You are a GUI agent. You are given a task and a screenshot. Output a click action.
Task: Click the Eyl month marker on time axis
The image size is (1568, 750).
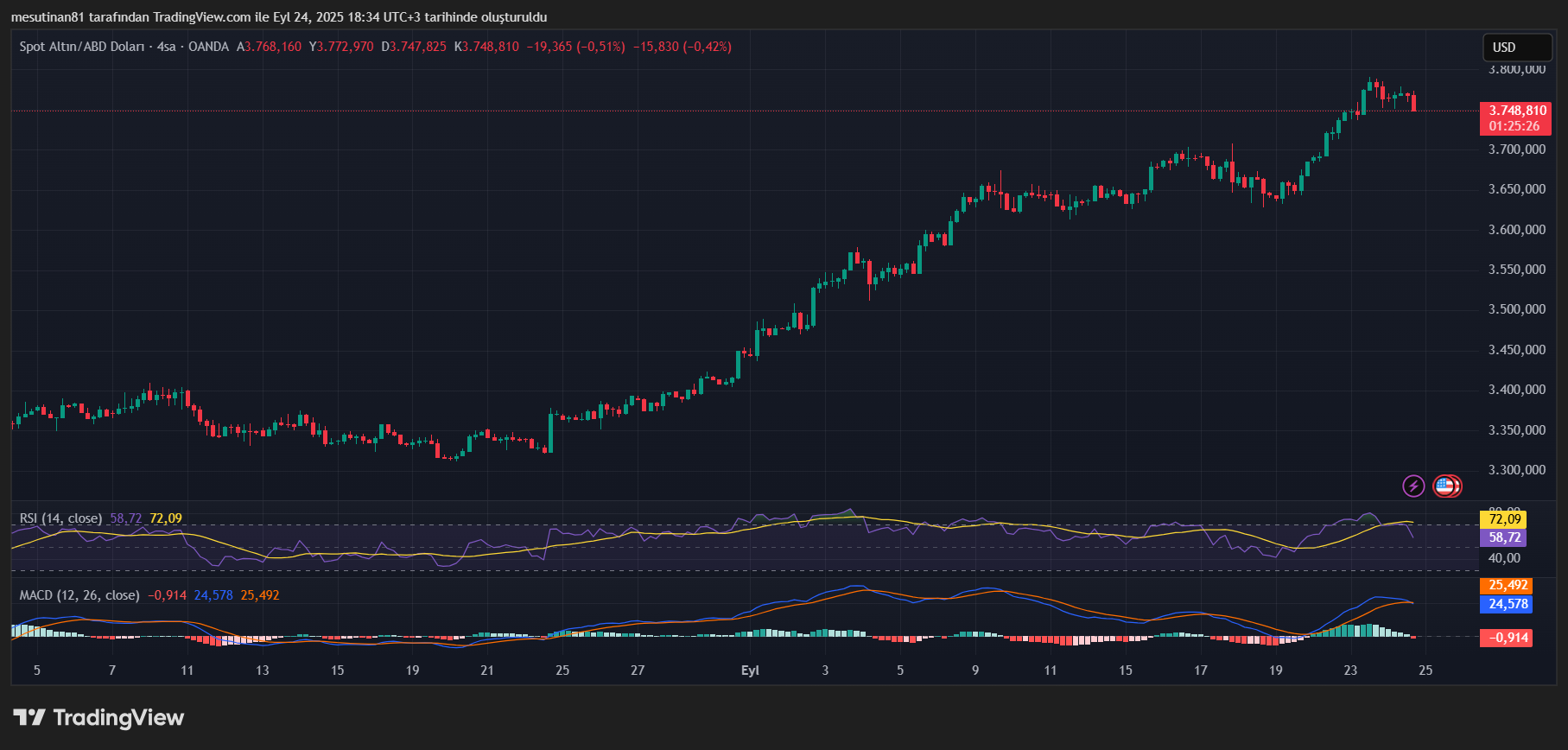pyautogui.click(x=750, y=671)
